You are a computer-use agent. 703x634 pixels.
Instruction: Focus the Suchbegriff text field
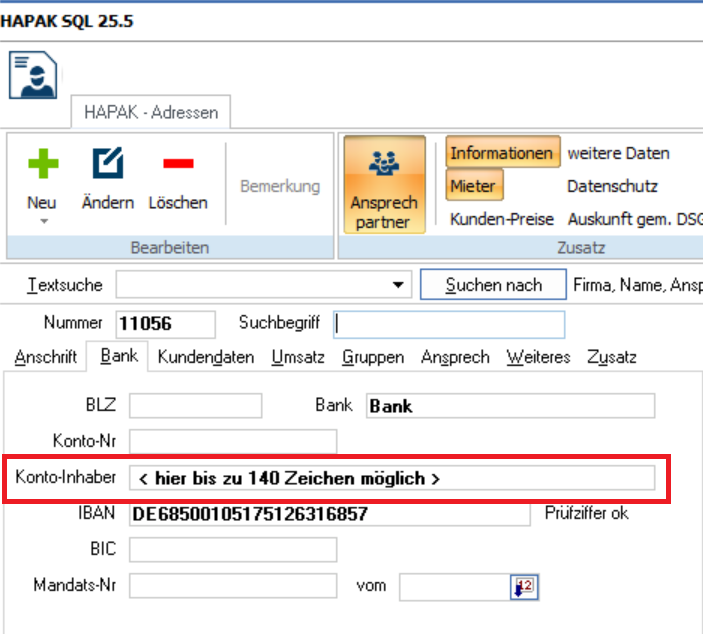tap(449, 324)
